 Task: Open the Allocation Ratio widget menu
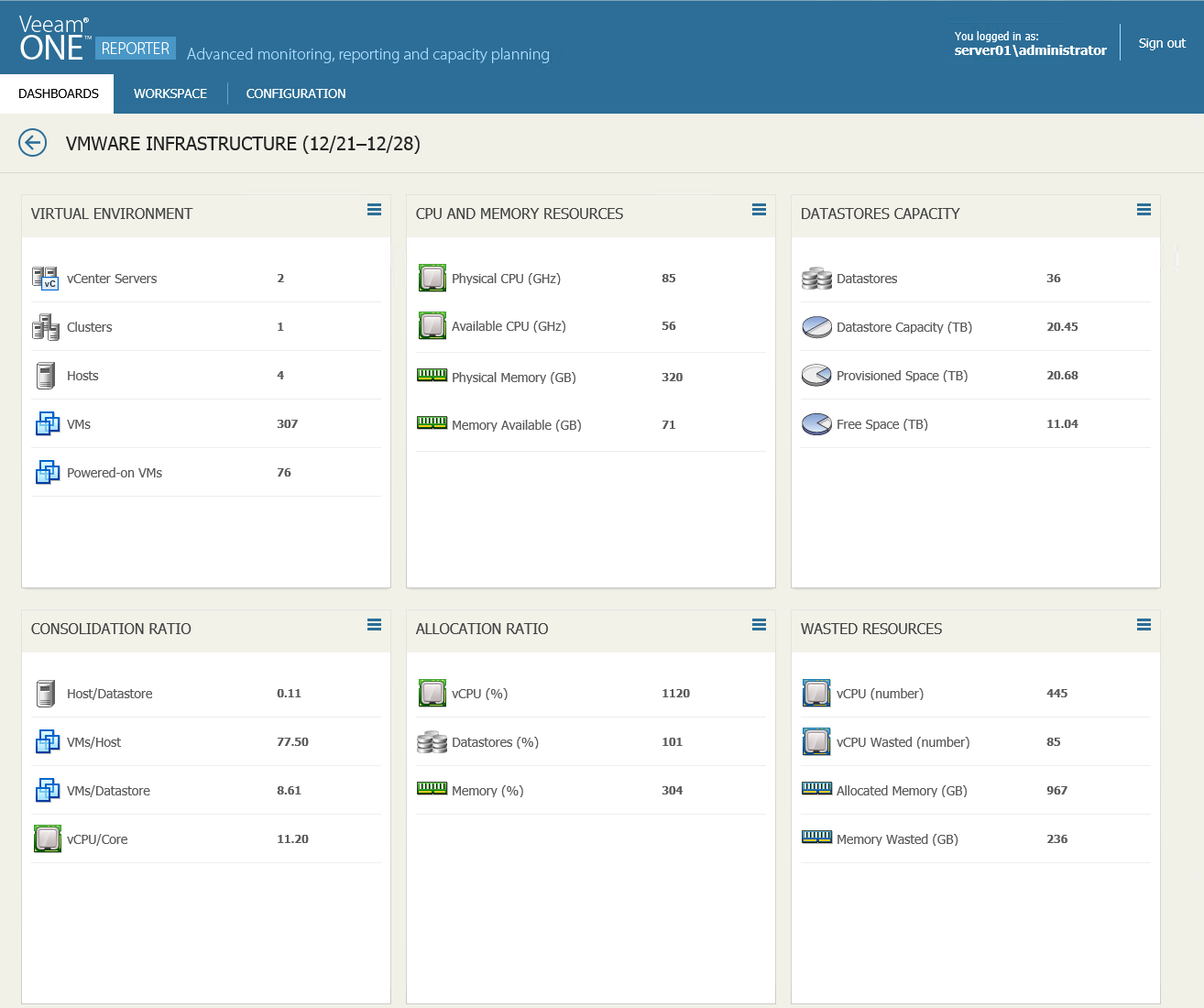(x=759, y=625)
